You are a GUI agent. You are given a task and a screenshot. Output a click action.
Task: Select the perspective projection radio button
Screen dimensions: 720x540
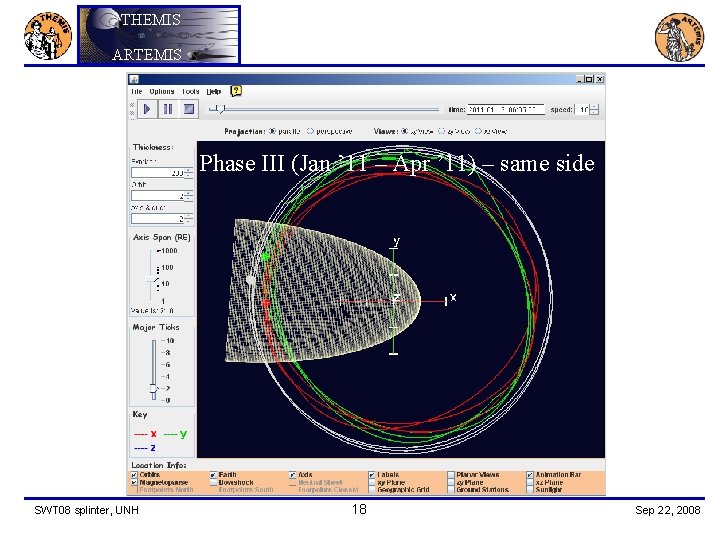coord(310,131)
